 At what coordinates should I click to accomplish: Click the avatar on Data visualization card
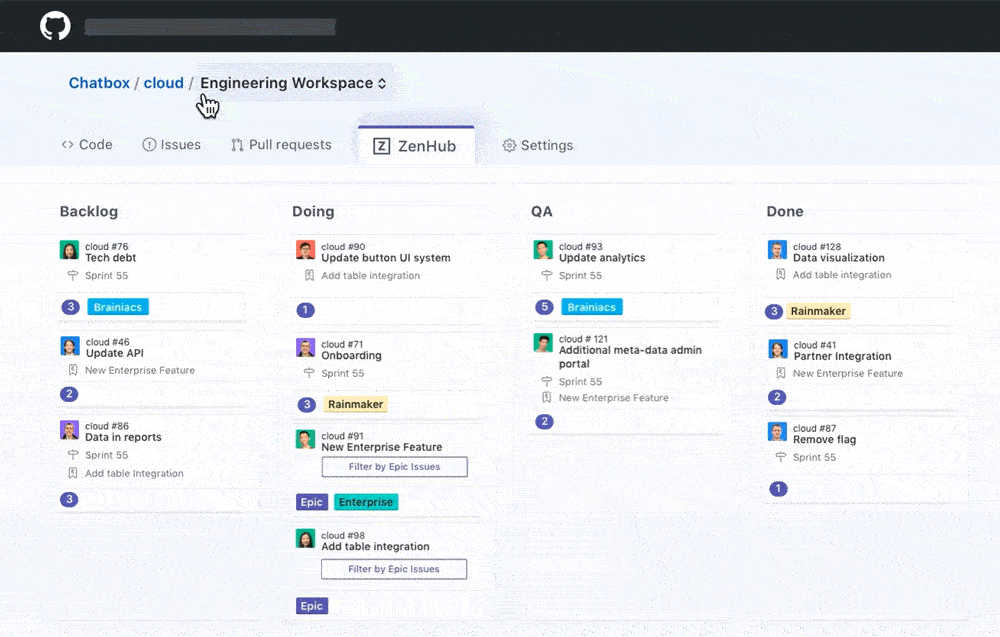coord(777,250)
